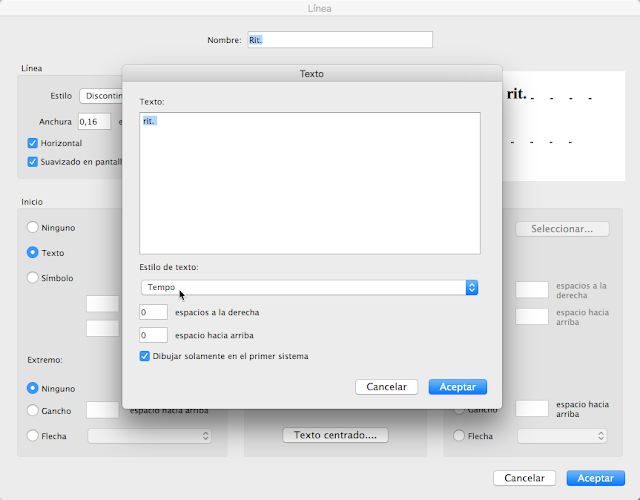Select the Texto radio under Inicio
The width and height of the screenshot is (640, 500).
coord(33,253)
